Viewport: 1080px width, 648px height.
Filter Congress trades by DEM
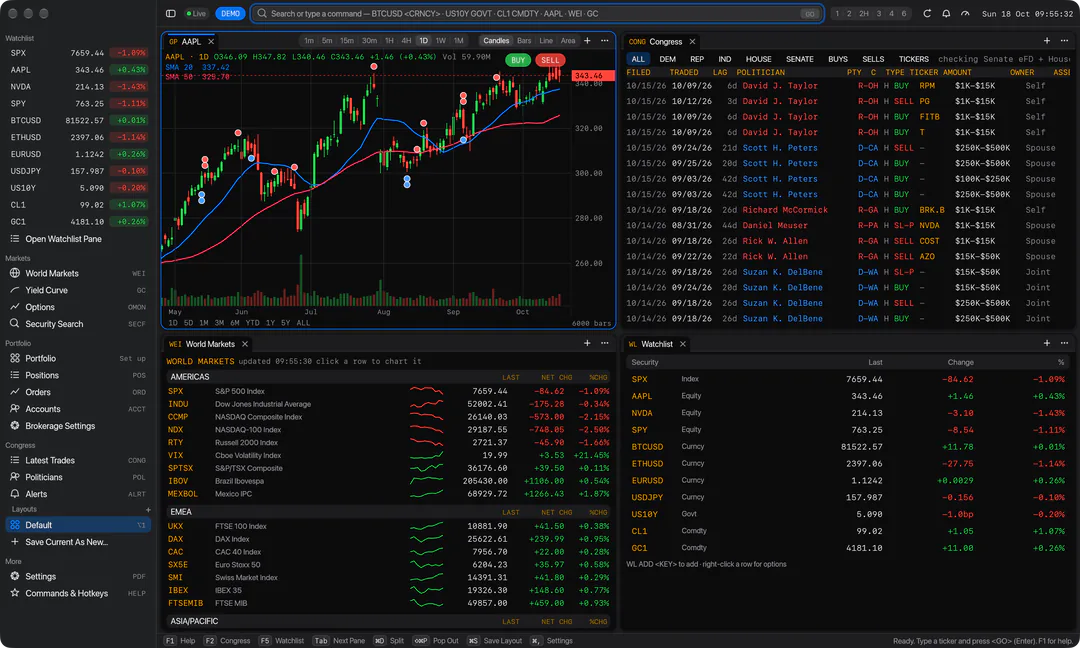pyautogui.click(x=667, y=59)
